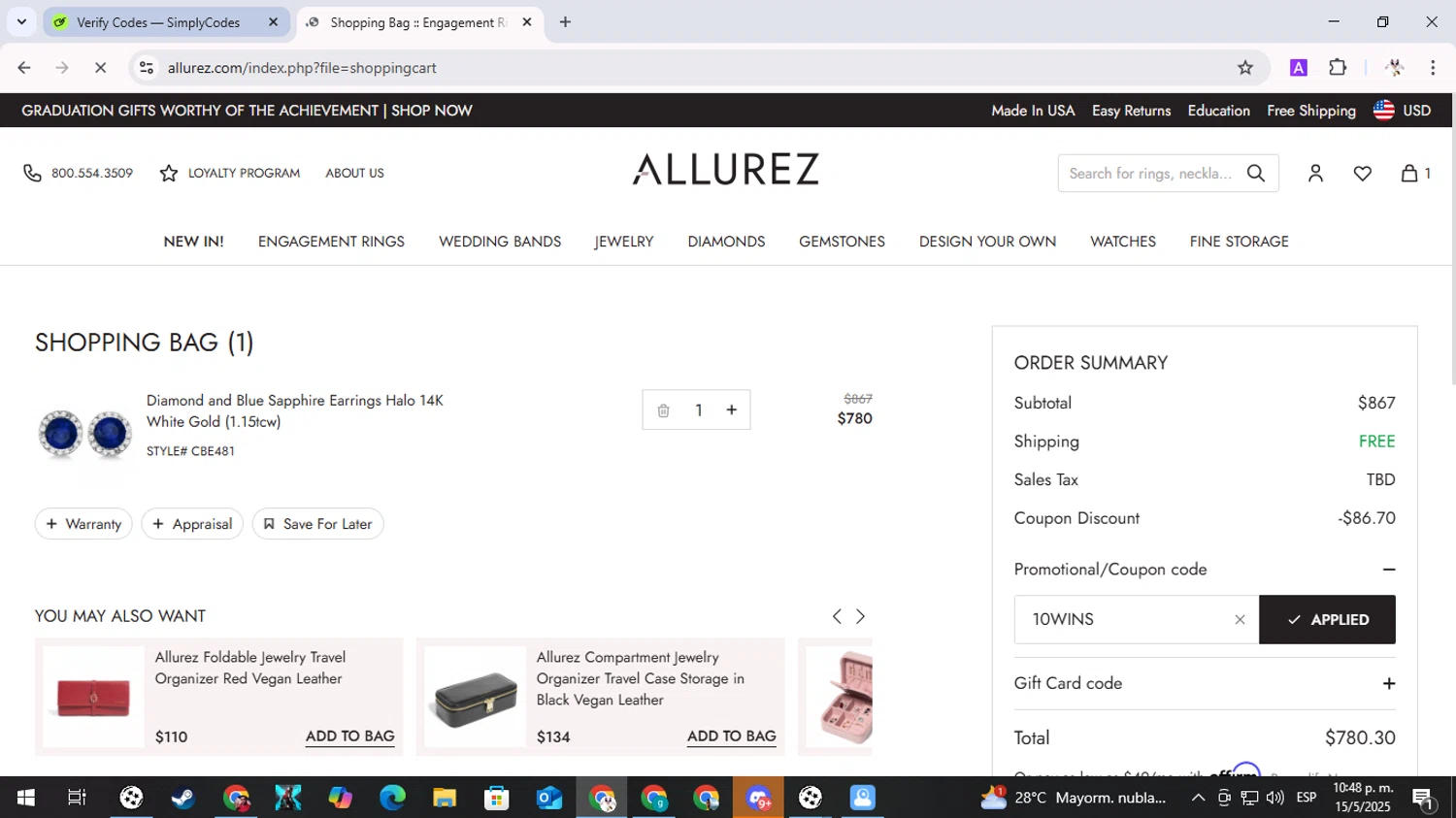Image resolution: width=1456 pixels, height=818 pixels.
Task: Open the Watches menu
Action: (1123, 242)
